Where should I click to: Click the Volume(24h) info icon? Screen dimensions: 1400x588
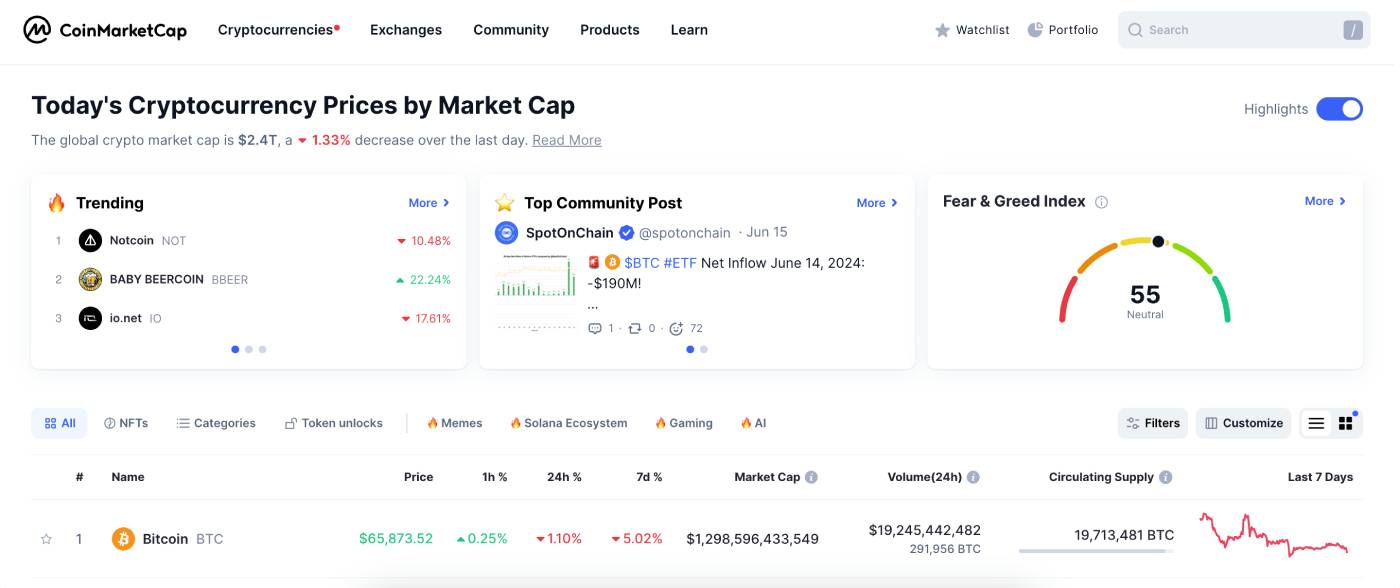point(973,477)
